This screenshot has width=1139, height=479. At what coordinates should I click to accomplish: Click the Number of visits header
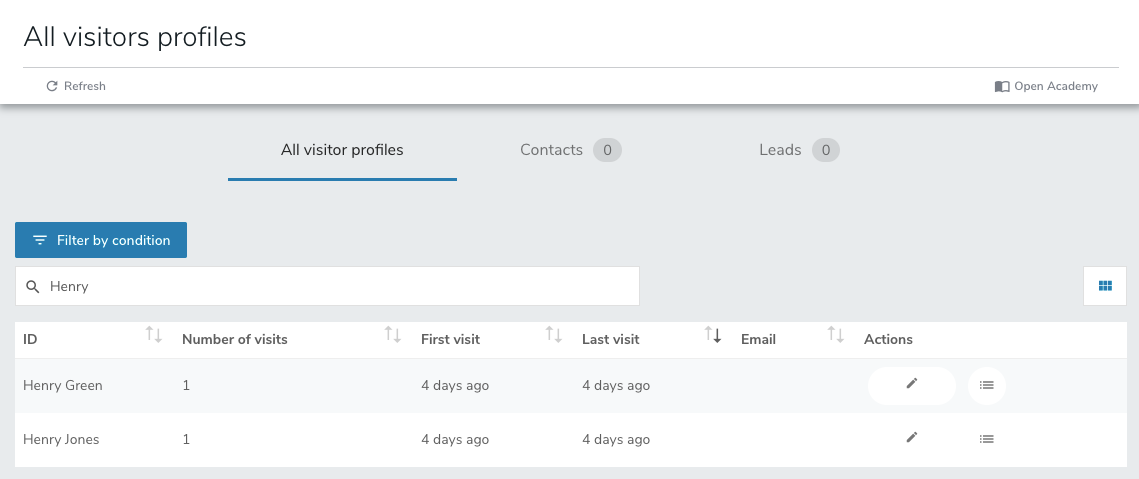pyautogui.click(x=235, y=339)
